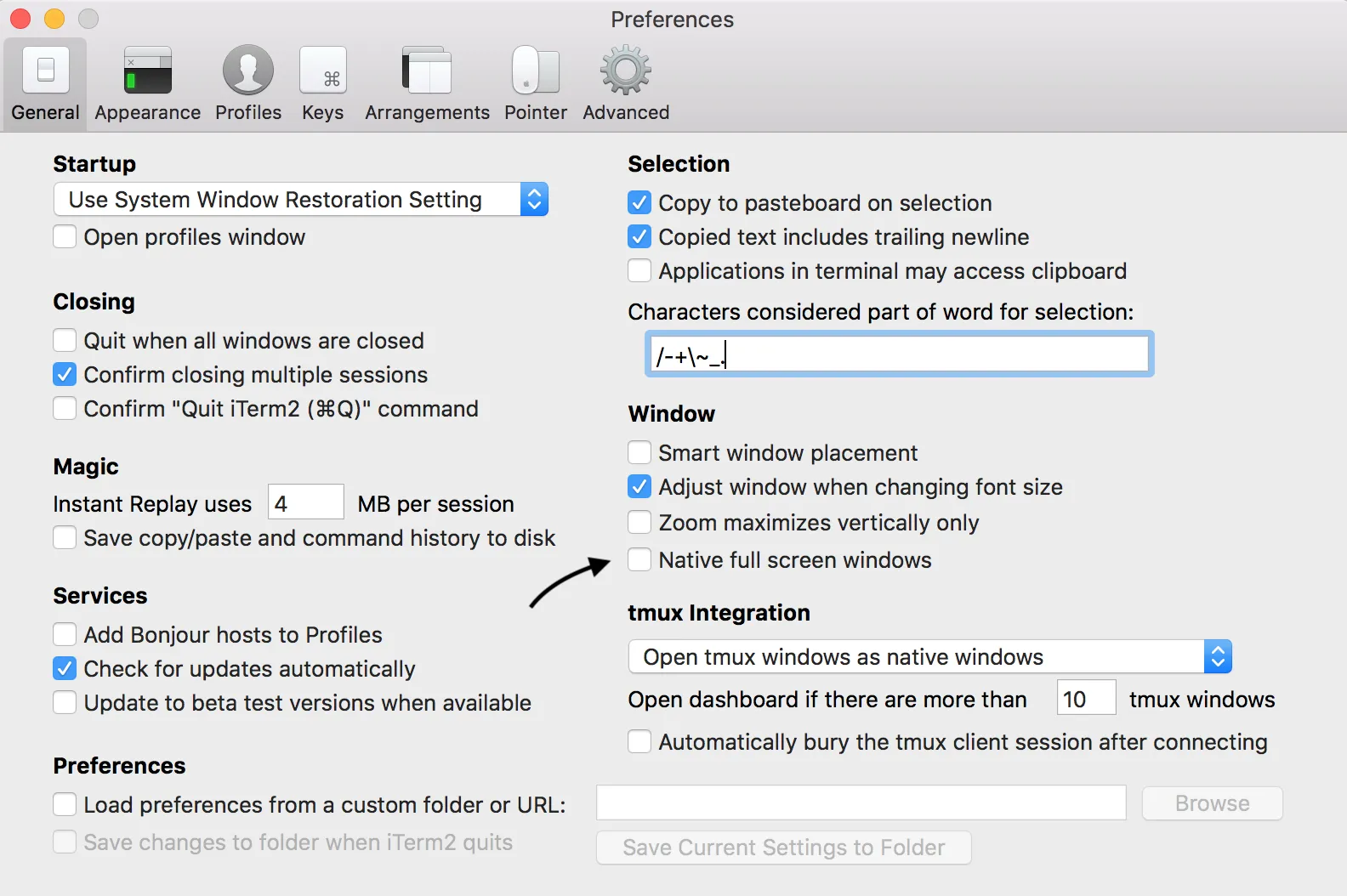
Task: Click the Instant Replay MB per session field
Action: click(306, 502)
